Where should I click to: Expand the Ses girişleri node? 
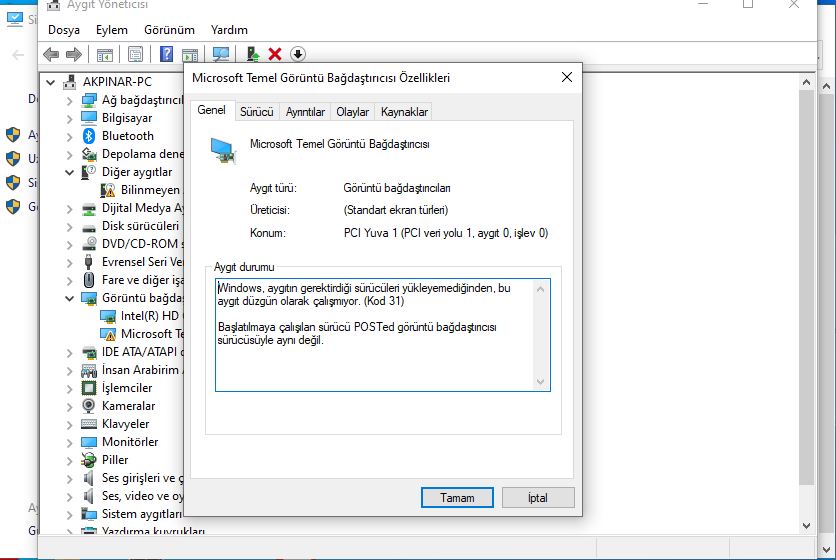pyautogui.click(x=69, y=478)
